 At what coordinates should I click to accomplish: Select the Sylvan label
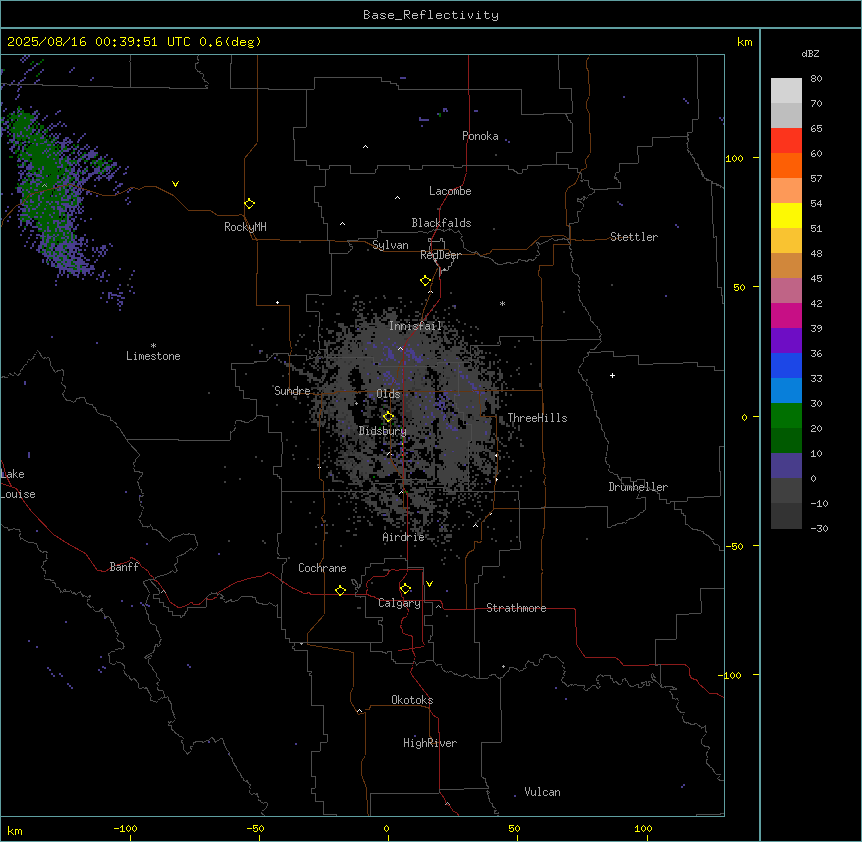click(x=390, y=245)
